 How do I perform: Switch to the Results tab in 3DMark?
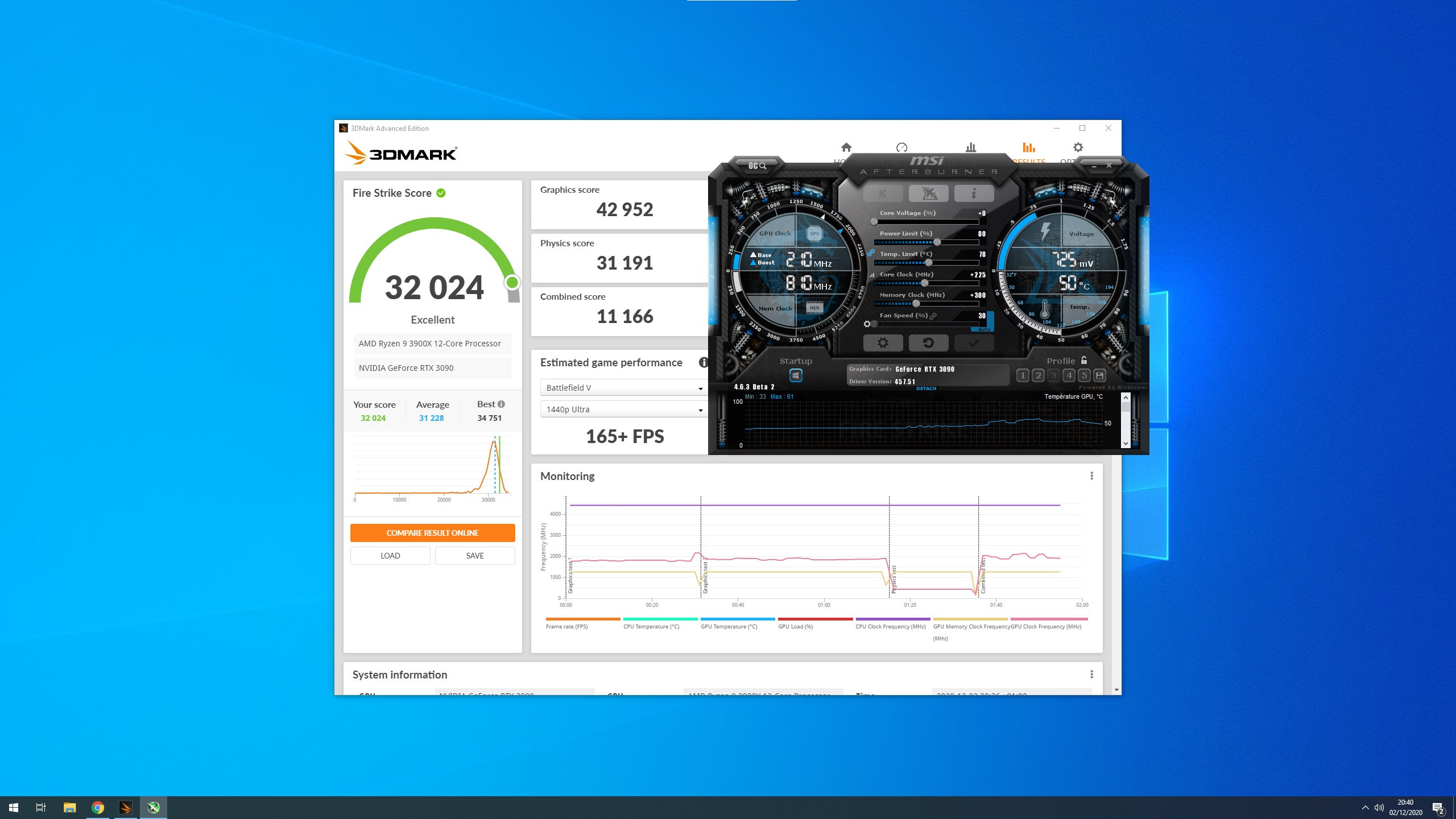pos(1028,149)
